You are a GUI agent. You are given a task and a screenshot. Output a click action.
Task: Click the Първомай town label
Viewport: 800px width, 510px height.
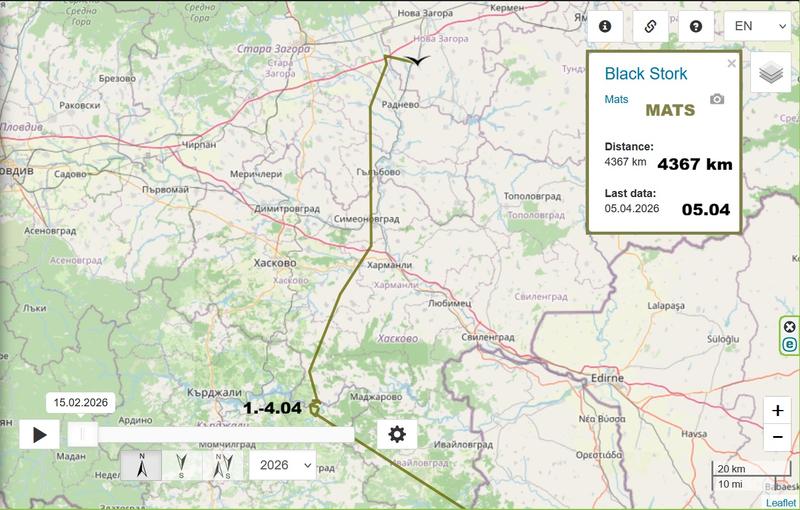(165, 190)
